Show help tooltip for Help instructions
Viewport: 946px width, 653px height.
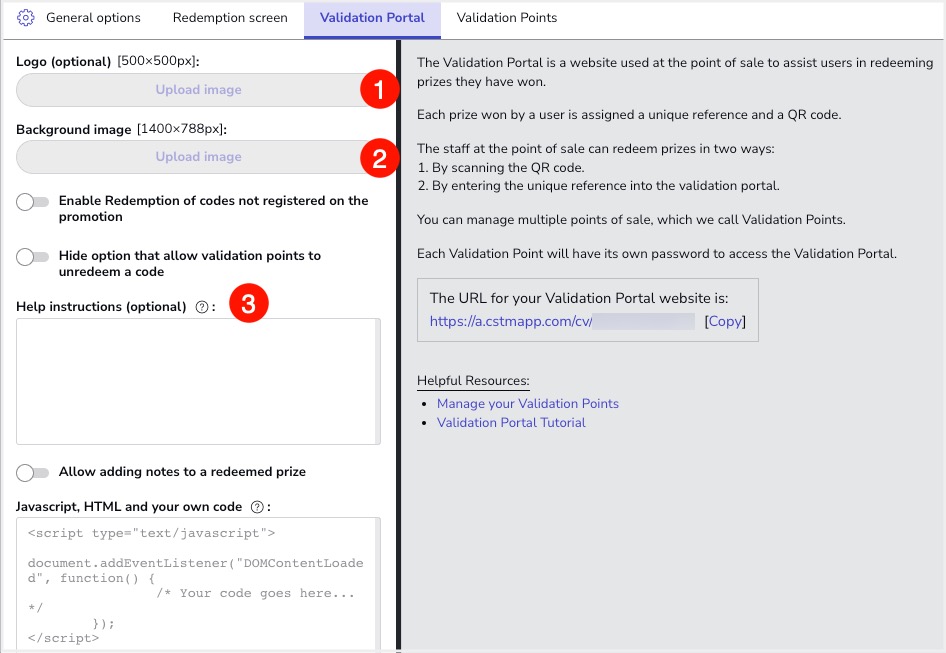202,307
